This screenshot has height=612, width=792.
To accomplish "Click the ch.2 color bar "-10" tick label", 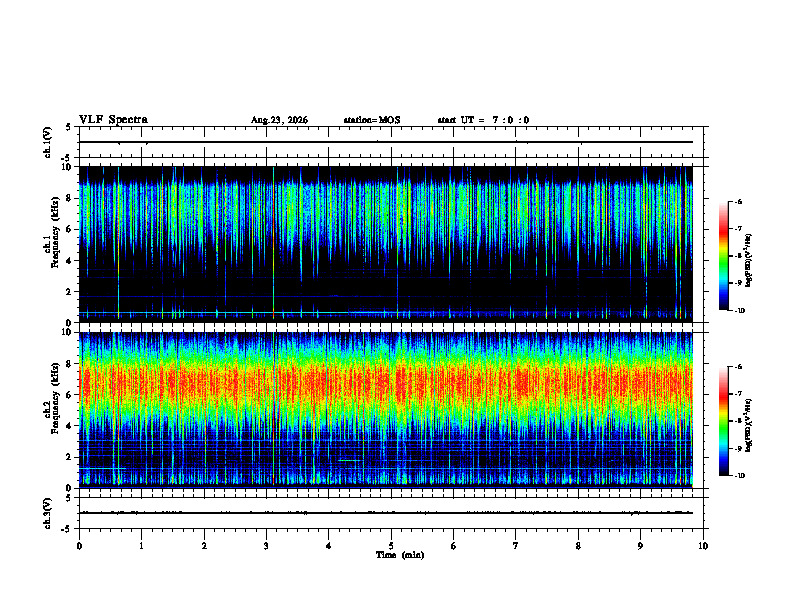I will (x=739, y=476).
